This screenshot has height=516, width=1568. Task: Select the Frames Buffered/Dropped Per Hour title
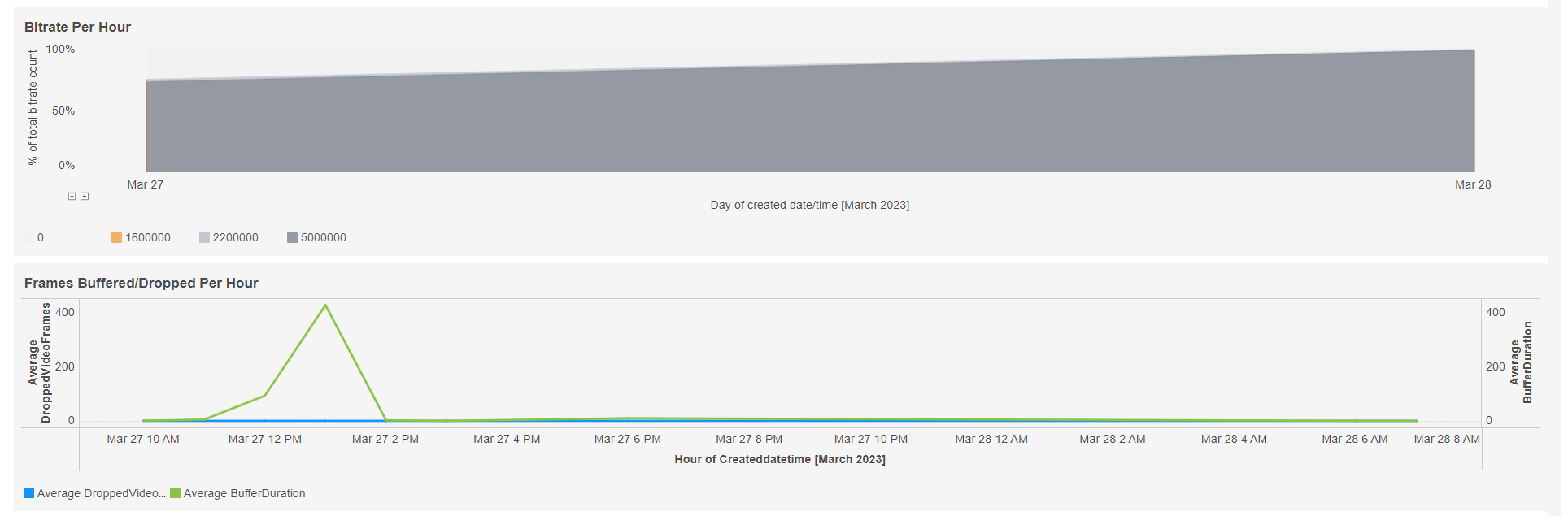[141, 284]
